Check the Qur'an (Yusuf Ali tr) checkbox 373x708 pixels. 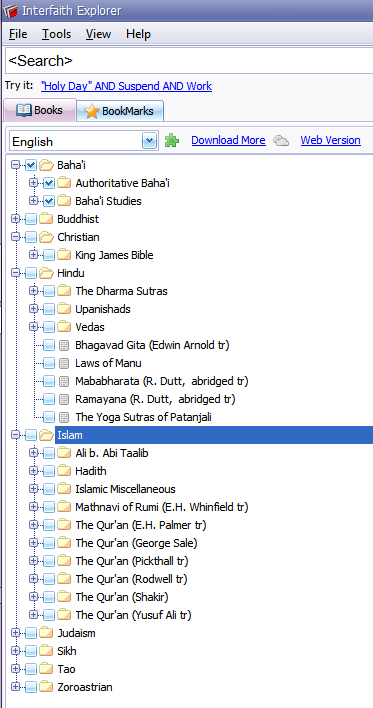click(49, 615)
